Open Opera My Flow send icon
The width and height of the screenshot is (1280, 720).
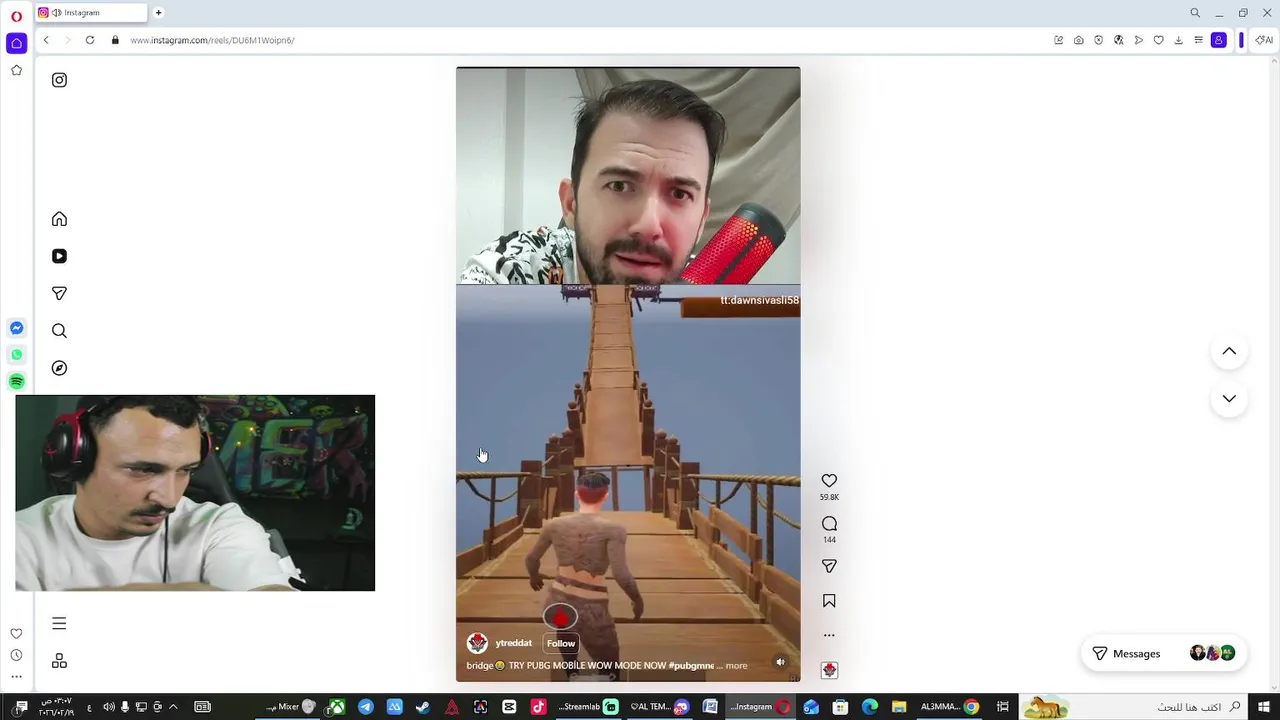click(1139, 40)
